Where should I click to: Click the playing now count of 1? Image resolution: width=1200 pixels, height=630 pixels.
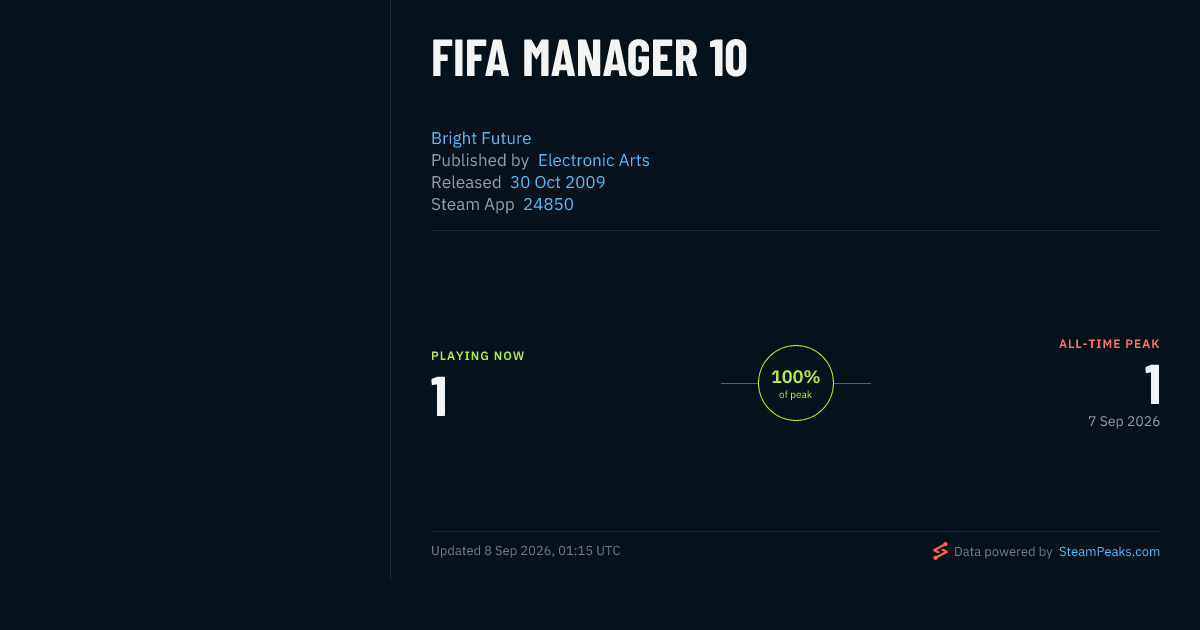coord(439,396)
